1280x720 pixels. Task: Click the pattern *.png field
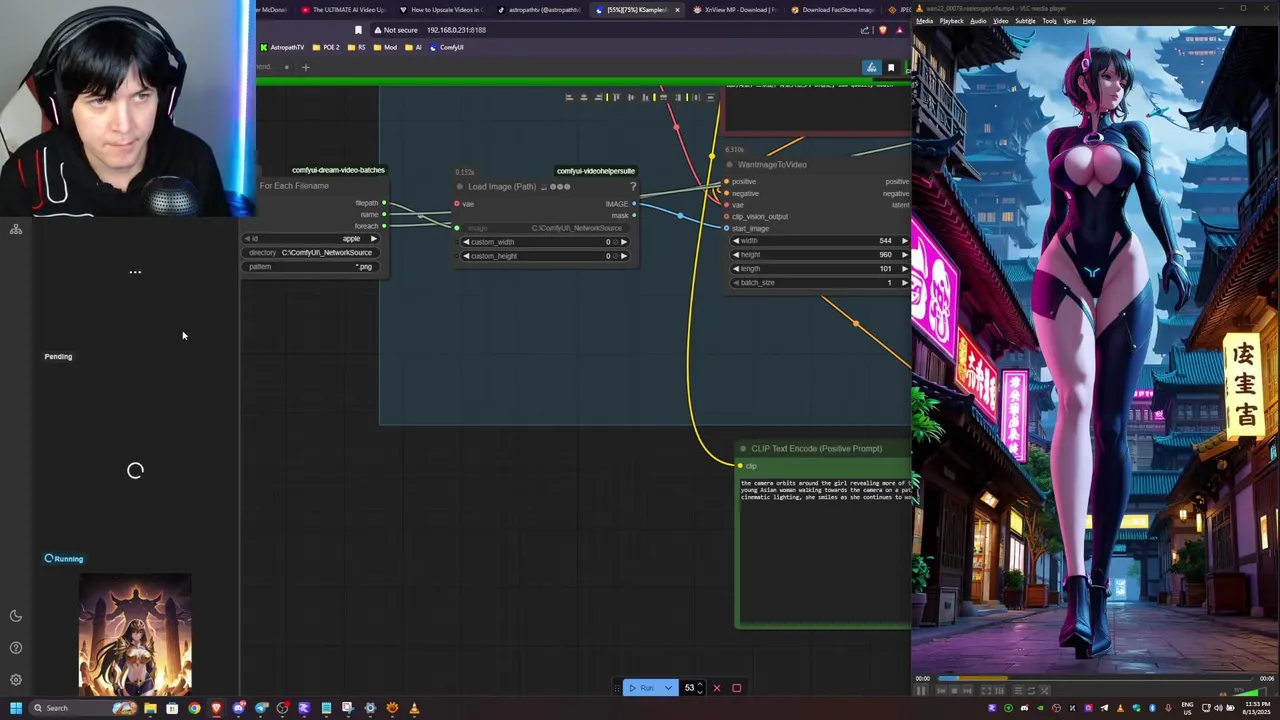click(x=311, y=267)
